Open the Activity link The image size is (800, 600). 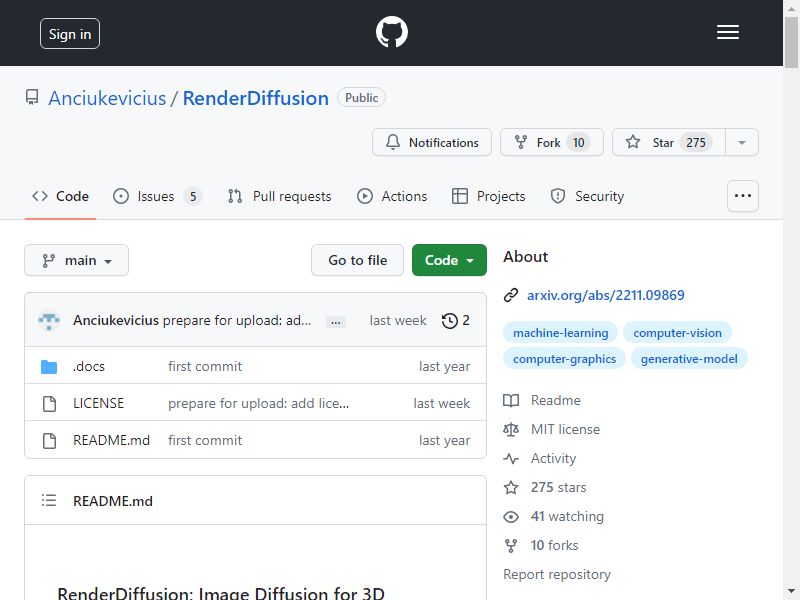point(553,458)
